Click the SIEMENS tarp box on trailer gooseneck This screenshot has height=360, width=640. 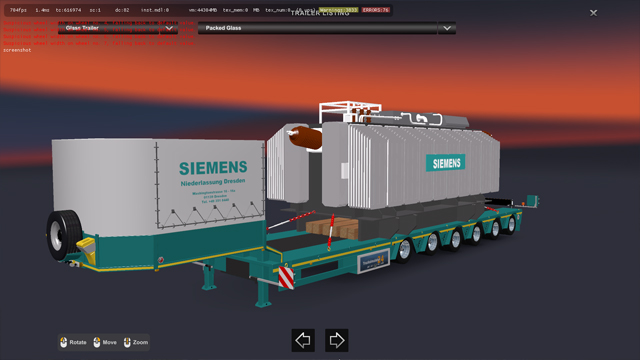click(x=158, y=188)
